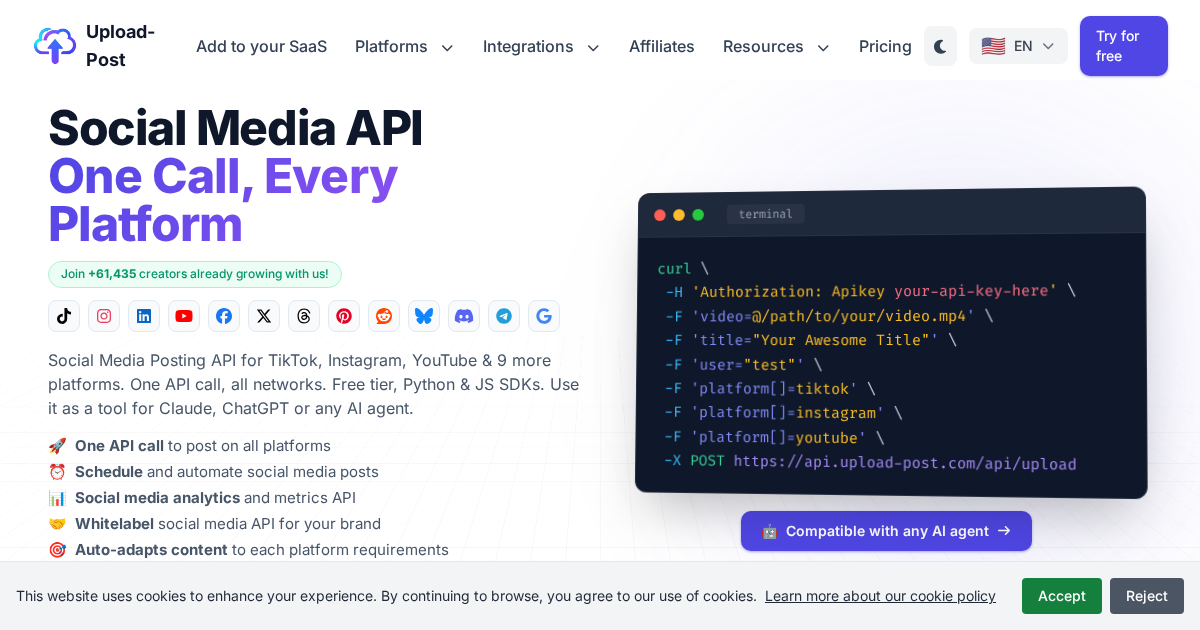Screen dimensions: 1200x630
Task: Accept the cookies
Action: tap(1062, 596)
